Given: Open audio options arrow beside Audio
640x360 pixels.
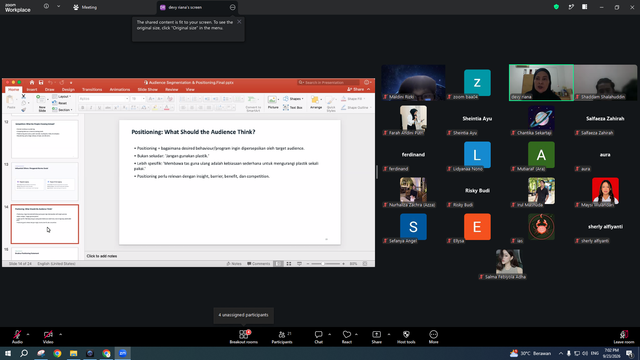Looking at the screenshot, I should tap(28, 334).
